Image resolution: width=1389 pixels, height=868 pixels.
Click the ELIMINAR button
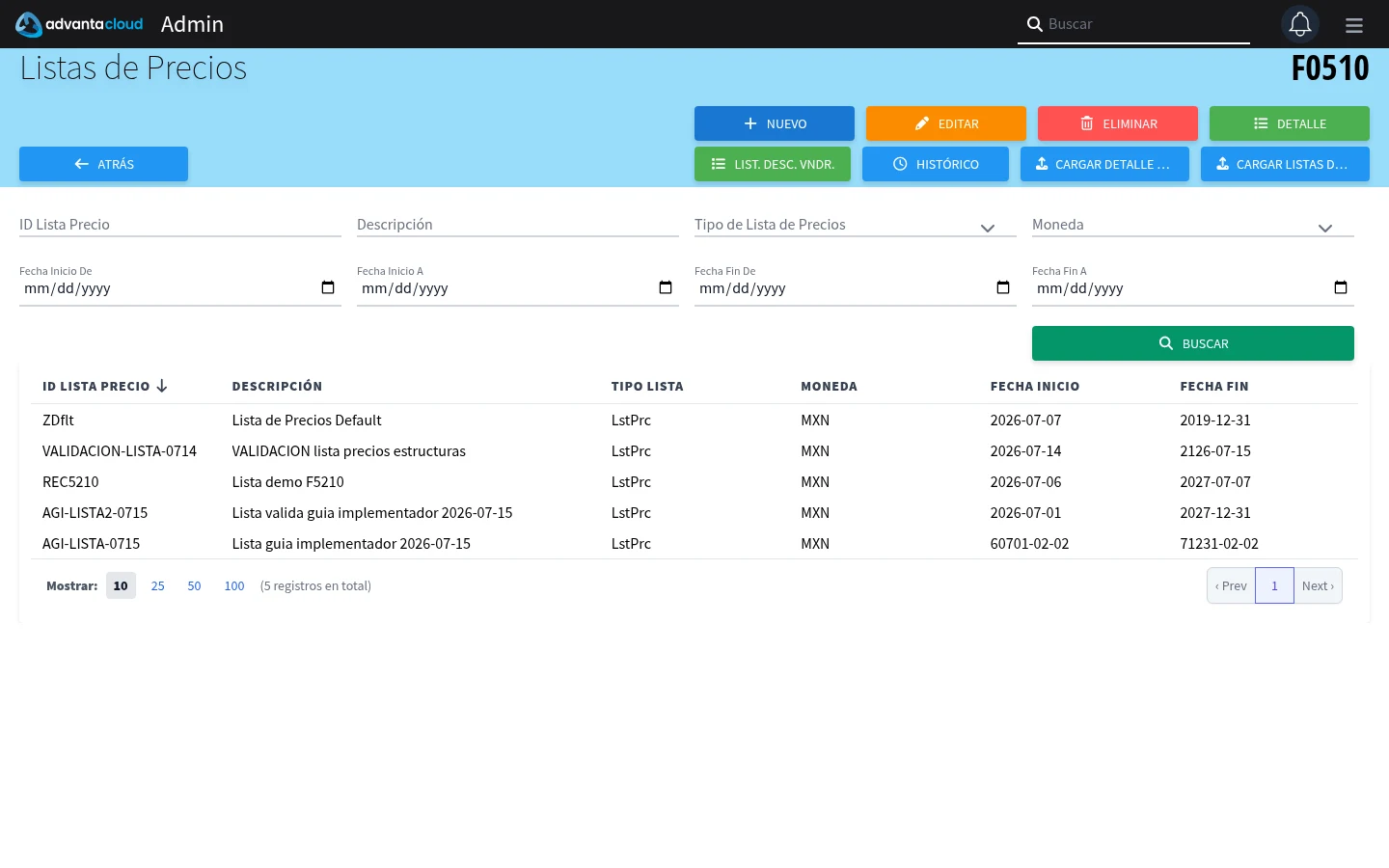click(1118, 123)
